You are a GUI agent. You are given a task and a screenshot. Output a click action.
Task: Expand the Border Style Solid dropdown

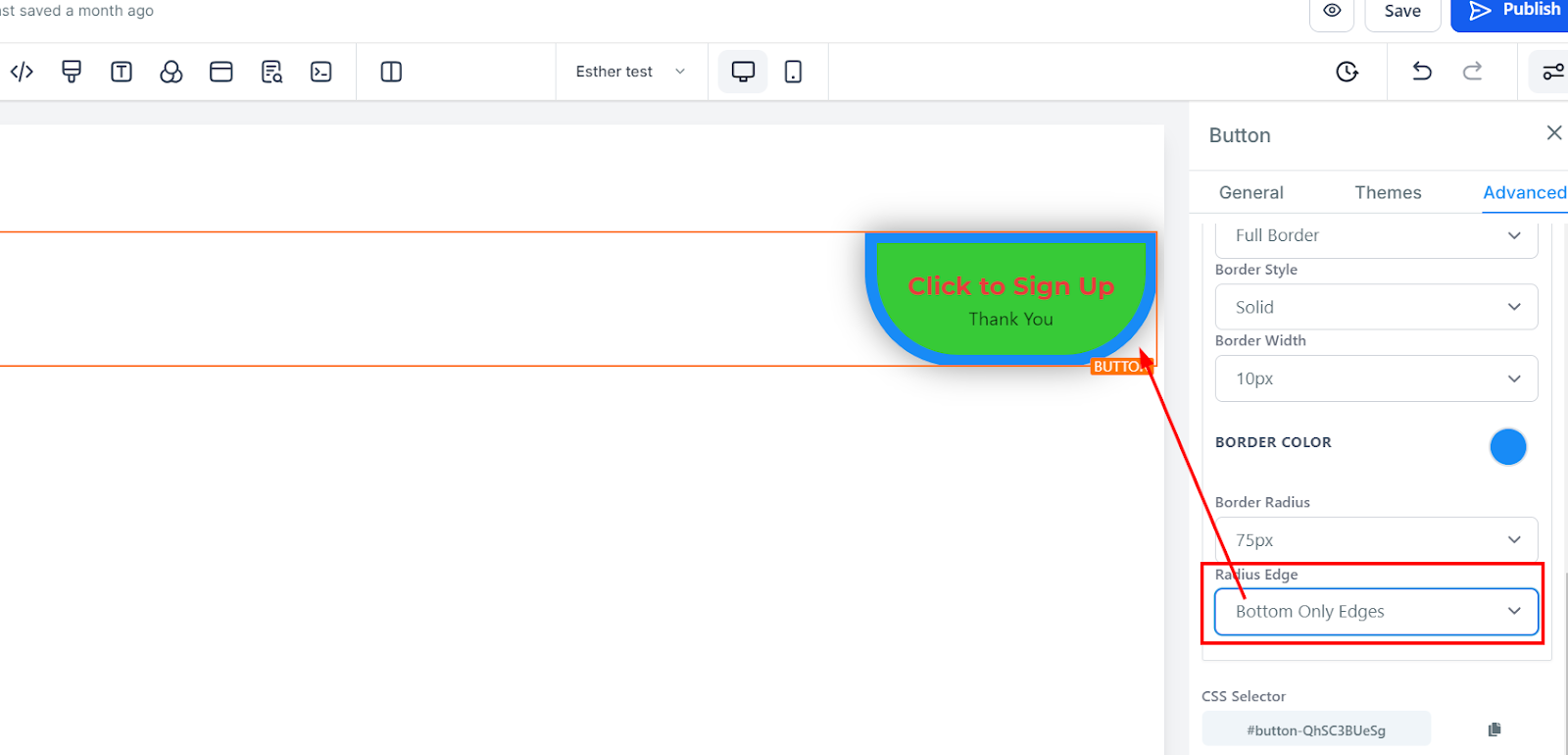[x=1376, y=307]
